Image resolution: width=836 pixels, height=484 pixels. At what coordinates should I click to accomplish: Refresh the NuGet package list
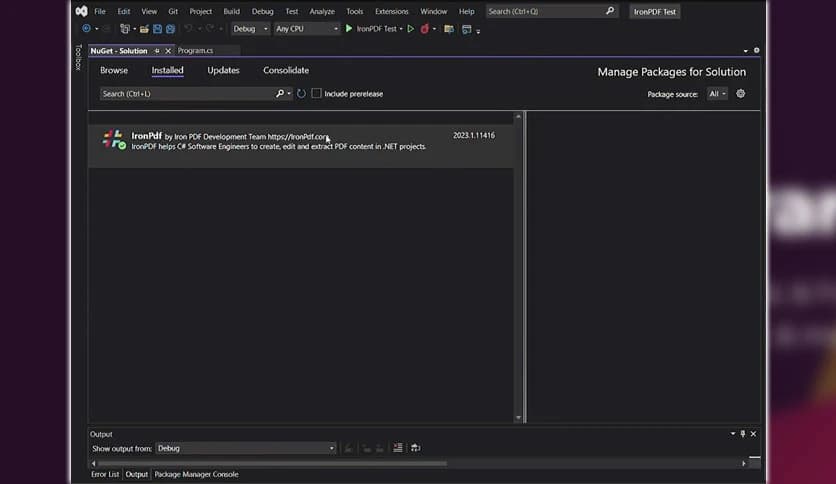(x=301, y=94)
